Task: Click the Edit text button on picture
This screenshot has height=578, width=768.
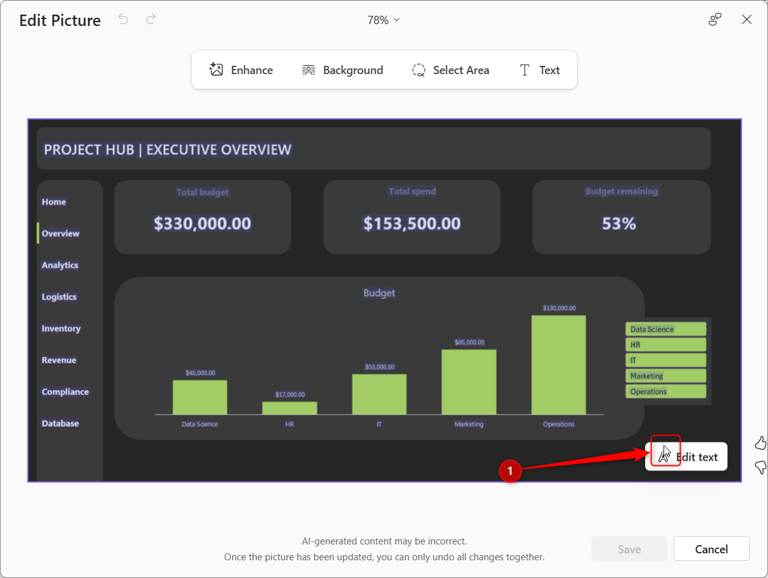Action: click(x=687, y=457)
